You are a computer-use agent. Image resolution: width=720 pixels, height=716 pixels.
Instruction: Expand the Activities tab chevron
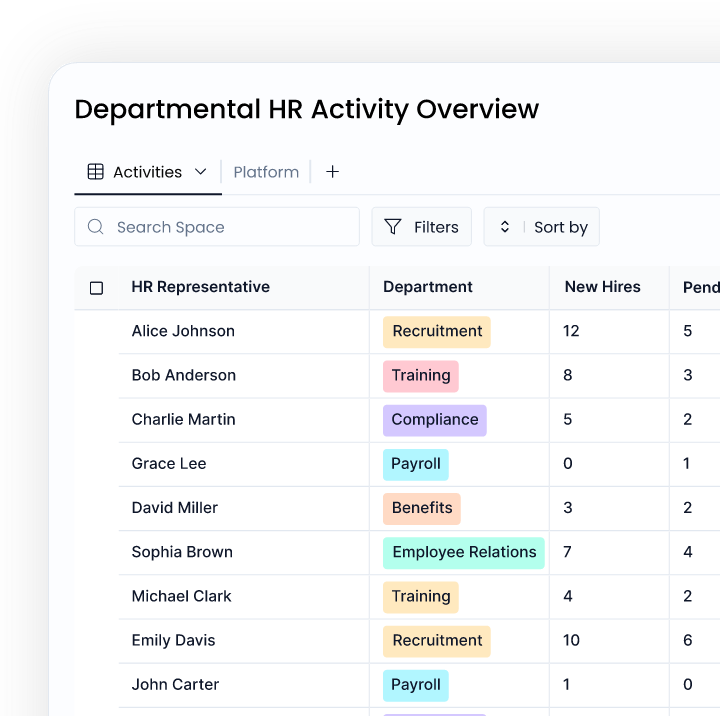(x=201, y=172)
